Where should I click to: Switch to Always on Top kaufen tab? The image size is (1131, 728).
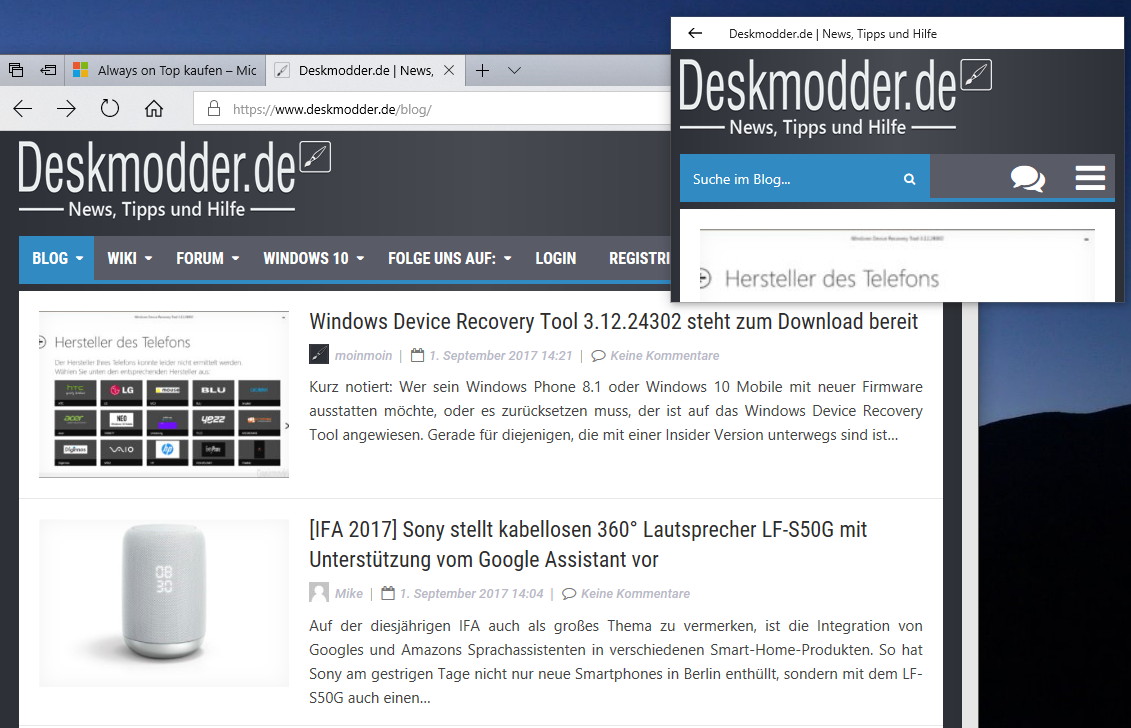point(165,70)
